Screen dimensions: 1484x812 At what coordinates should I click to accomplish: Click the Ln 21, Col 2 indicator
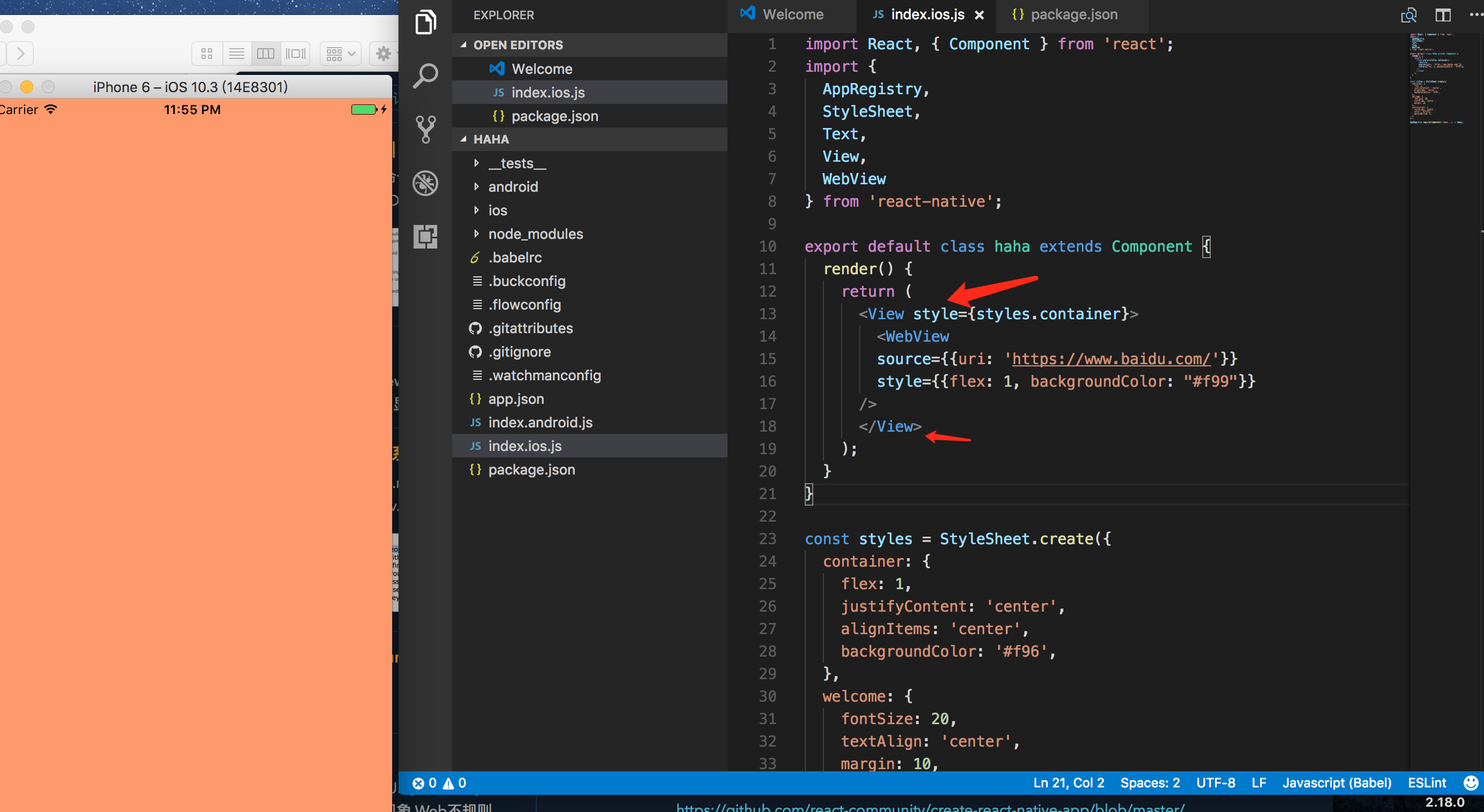1068,782
